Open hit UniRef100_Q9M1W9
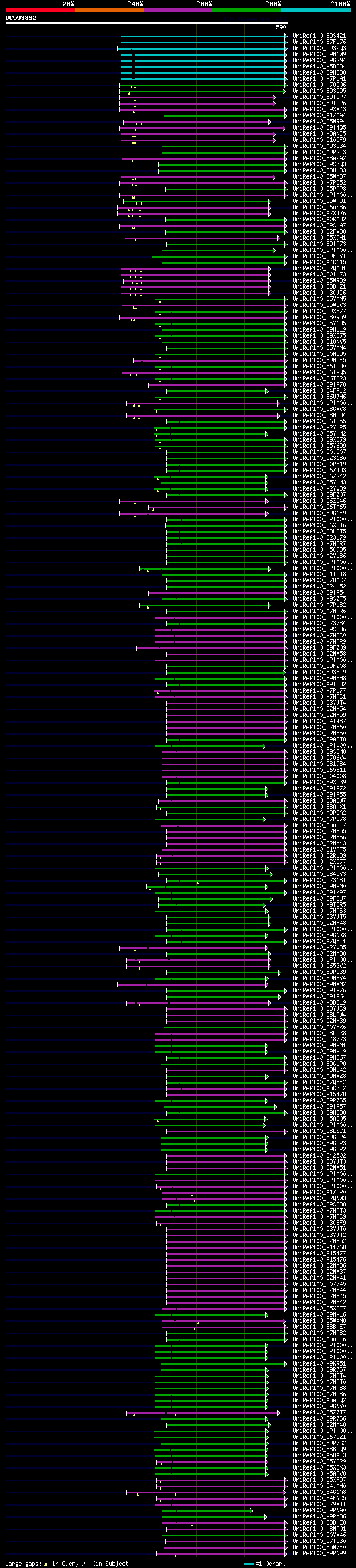 tap(319, 54)
